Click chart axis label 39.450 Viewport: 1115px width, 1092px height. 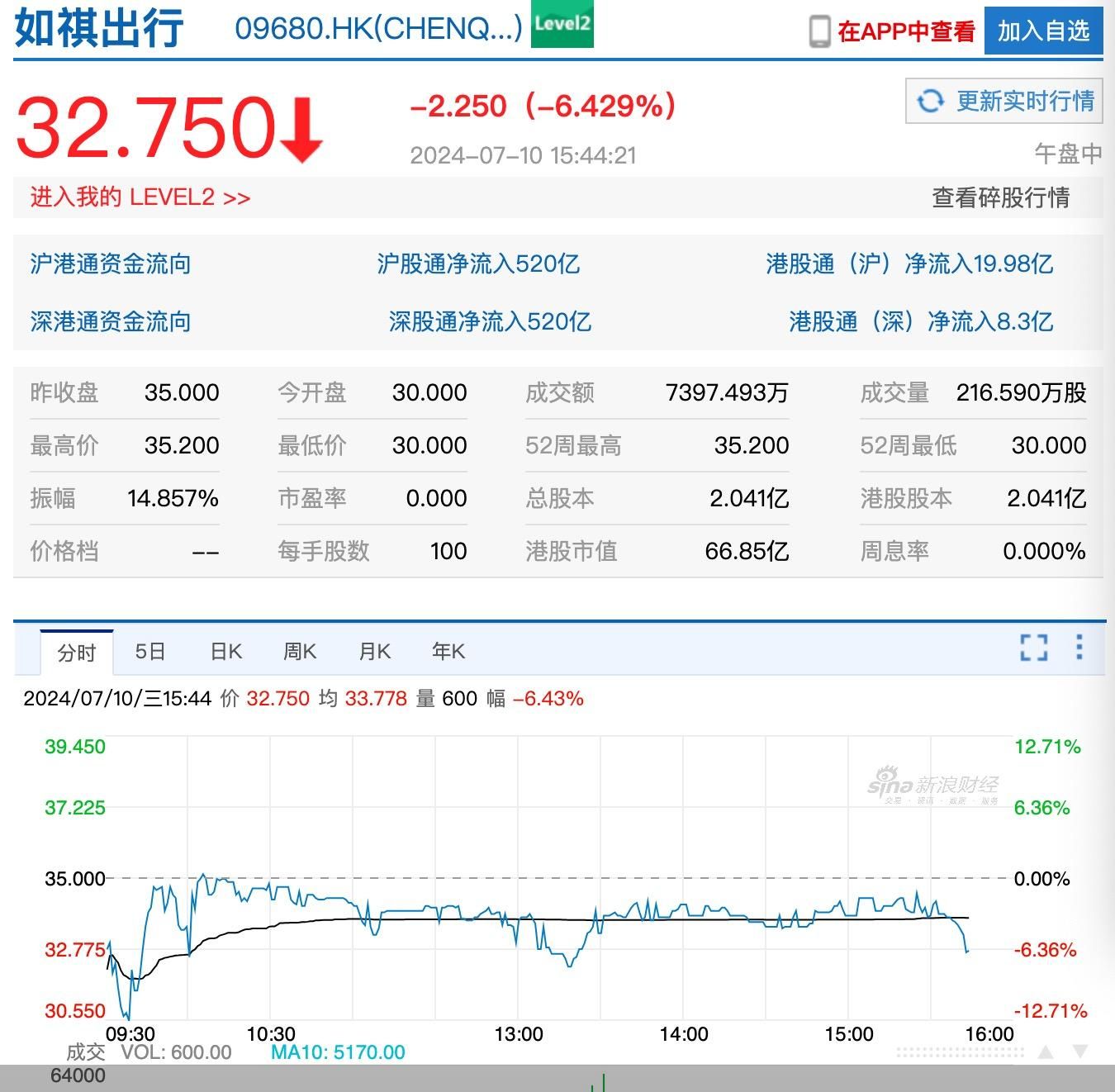75,747
